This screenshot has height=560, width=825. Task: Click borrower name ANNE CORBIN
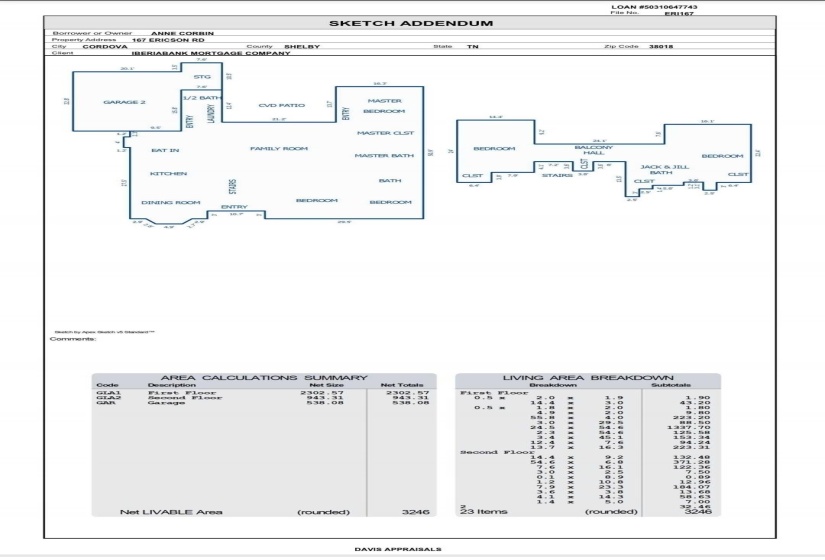click(x=182, y=33)
